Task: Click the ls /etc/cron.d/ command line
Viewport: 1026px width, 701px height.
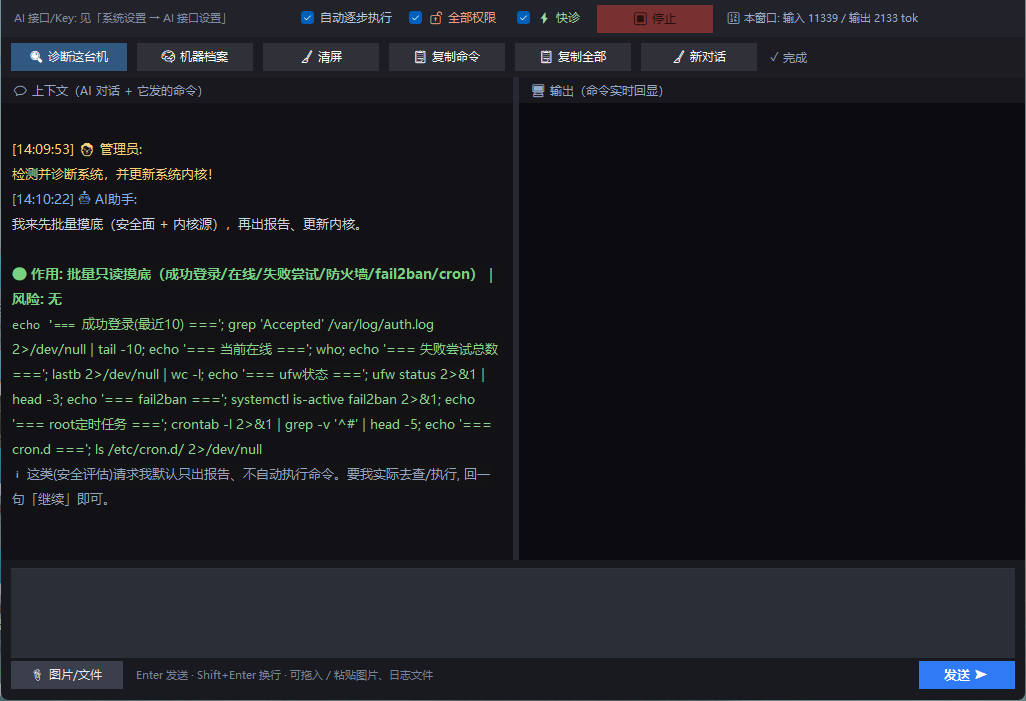Action: point(179,450)
